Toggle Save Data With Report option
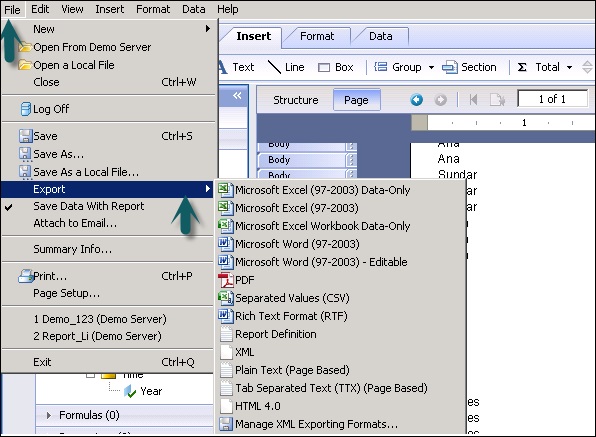 (108, 206)
